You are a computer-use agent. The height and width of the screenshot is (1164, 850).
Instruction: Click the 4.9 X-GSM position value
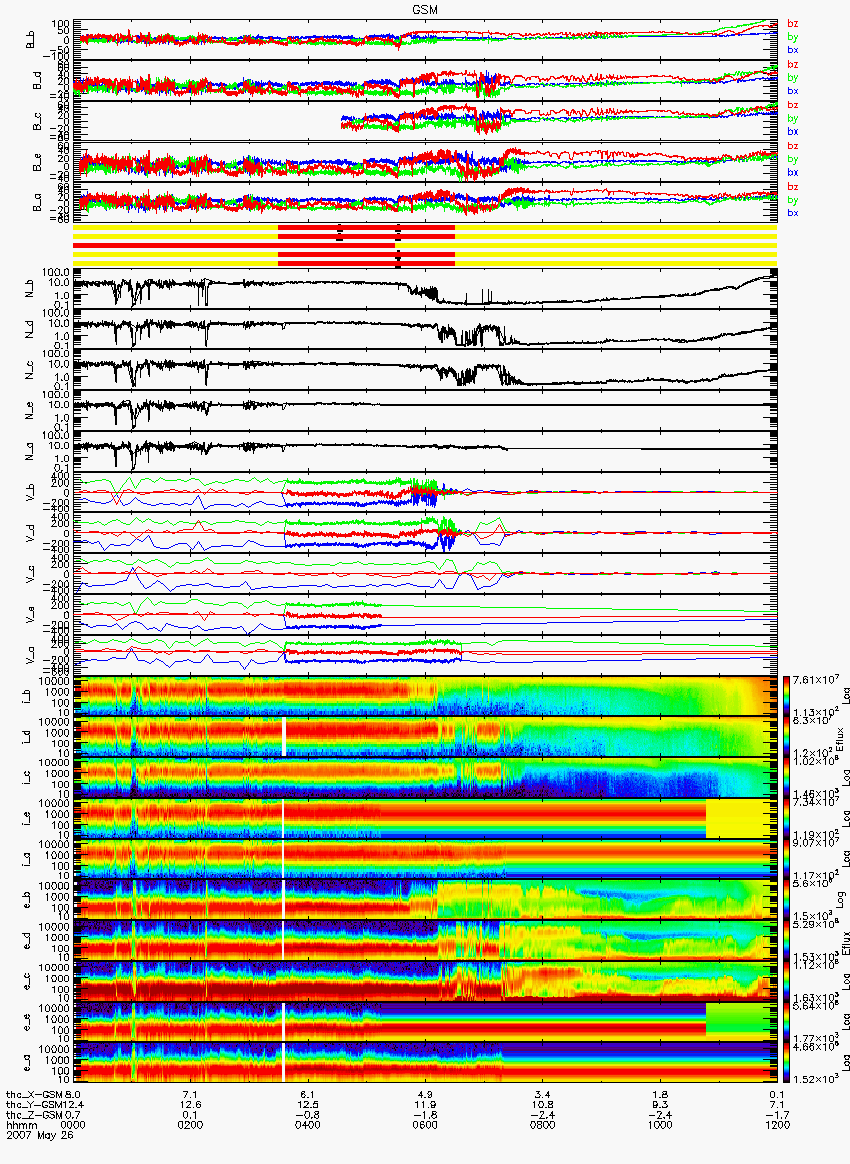(425, 1095)
